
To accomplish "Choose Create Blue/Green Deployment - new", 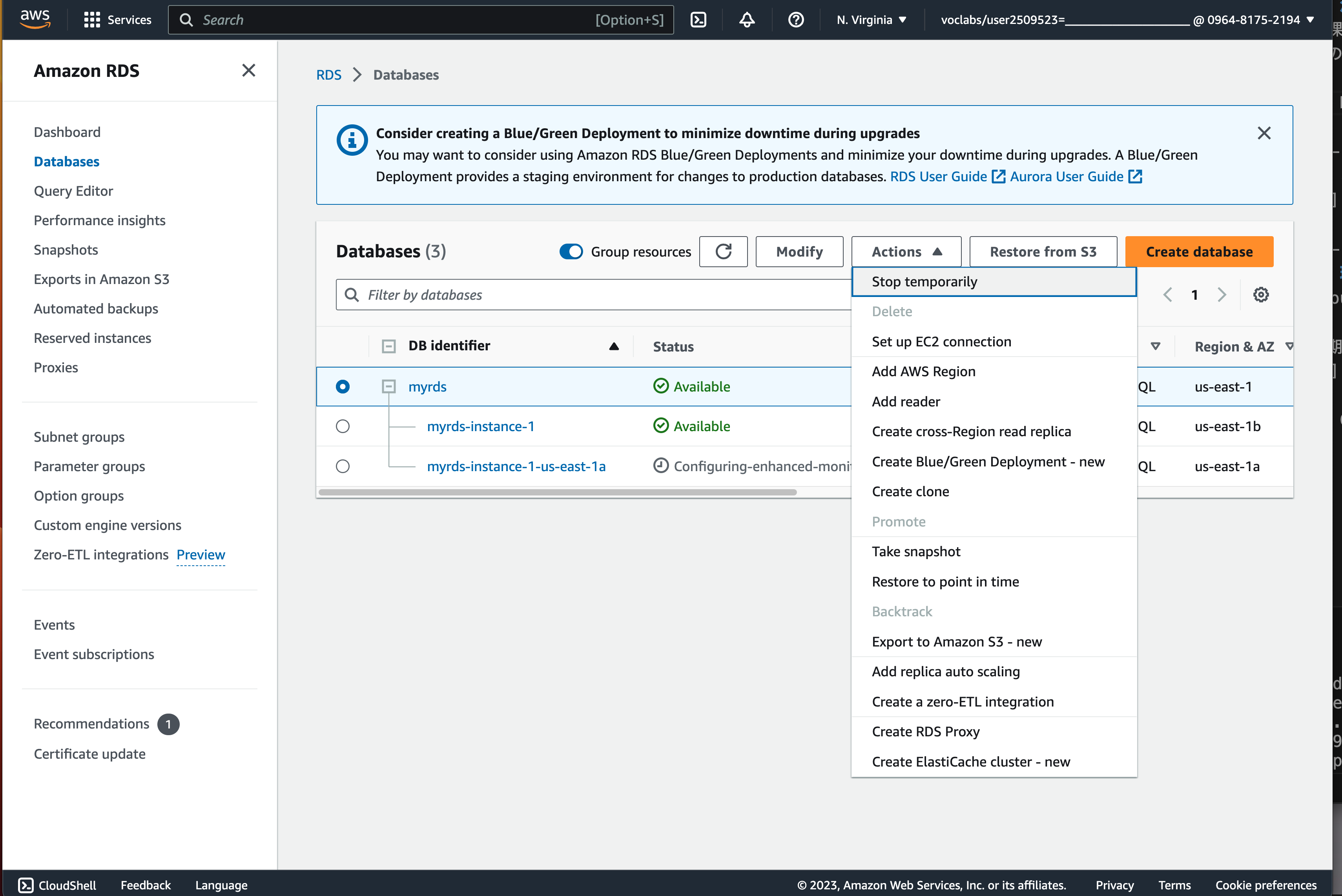I will click(x=994, y=462).
